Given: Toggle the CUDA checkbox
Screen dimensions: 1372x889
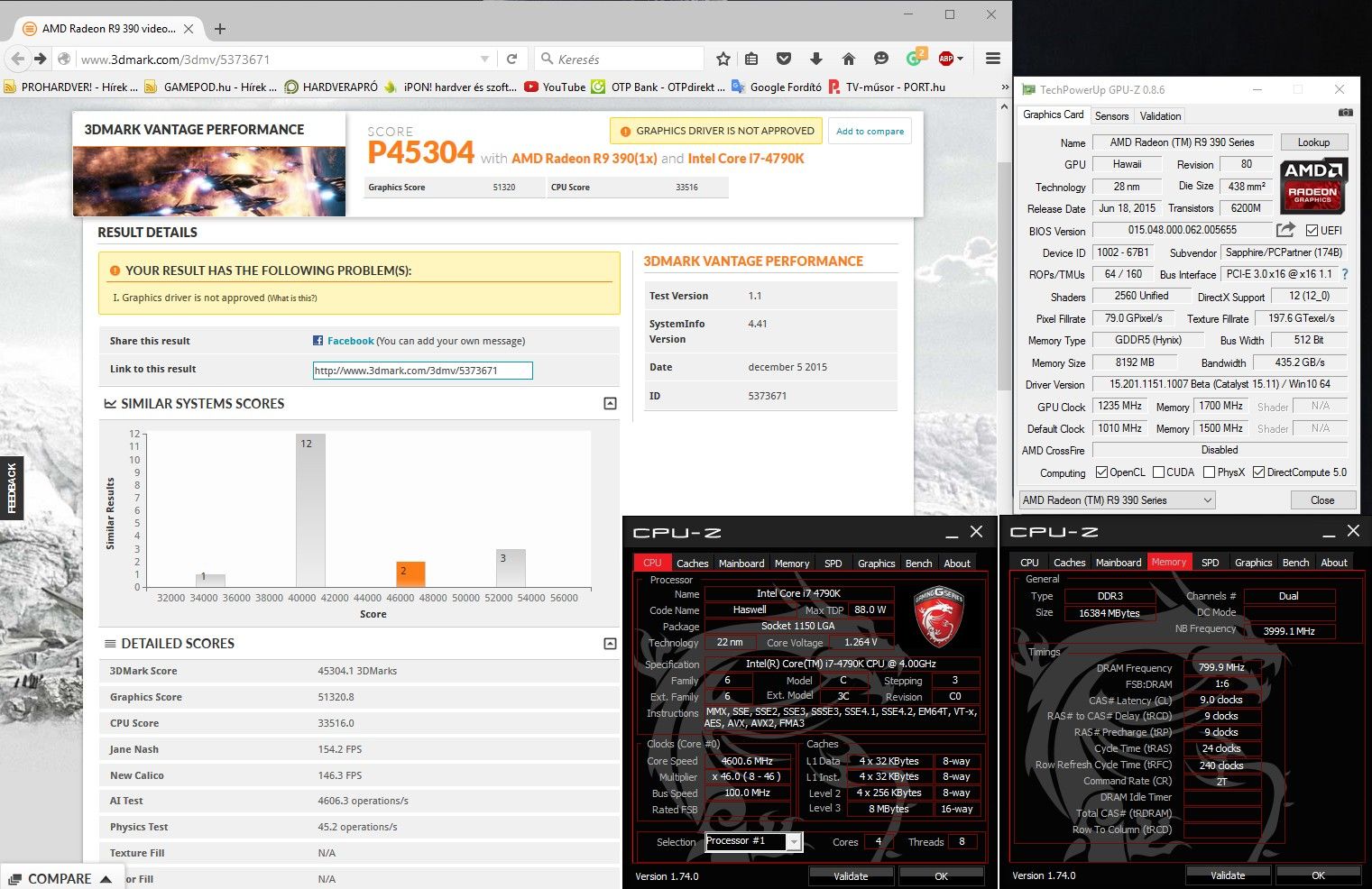Looking at the screenshot, I should tap(1158, 472).
